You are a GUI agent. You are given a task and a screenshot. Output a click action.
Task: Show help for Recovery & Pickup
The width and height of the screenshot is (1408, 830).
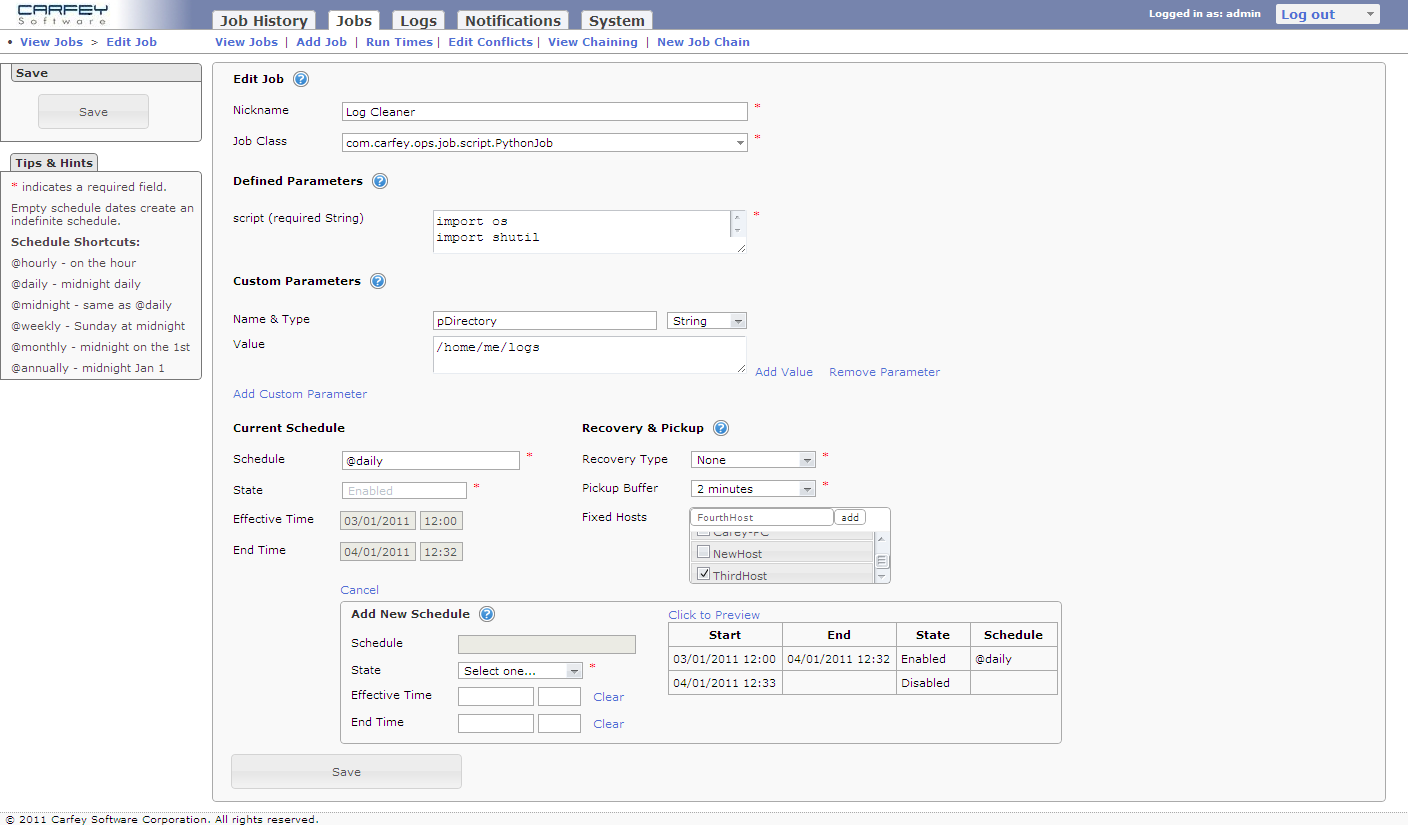click(721, 429)
